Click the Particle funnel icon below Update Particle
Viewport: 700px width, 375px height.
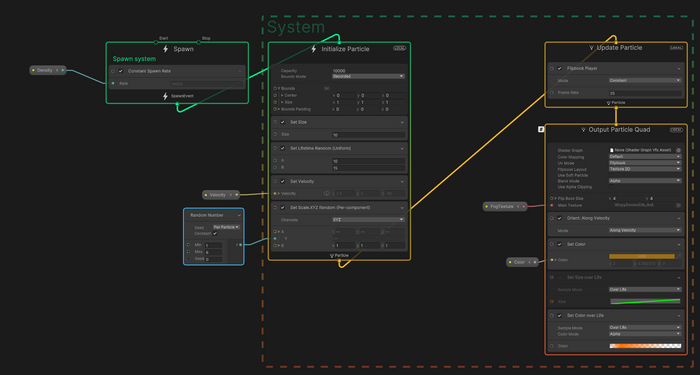coord(609,103)
